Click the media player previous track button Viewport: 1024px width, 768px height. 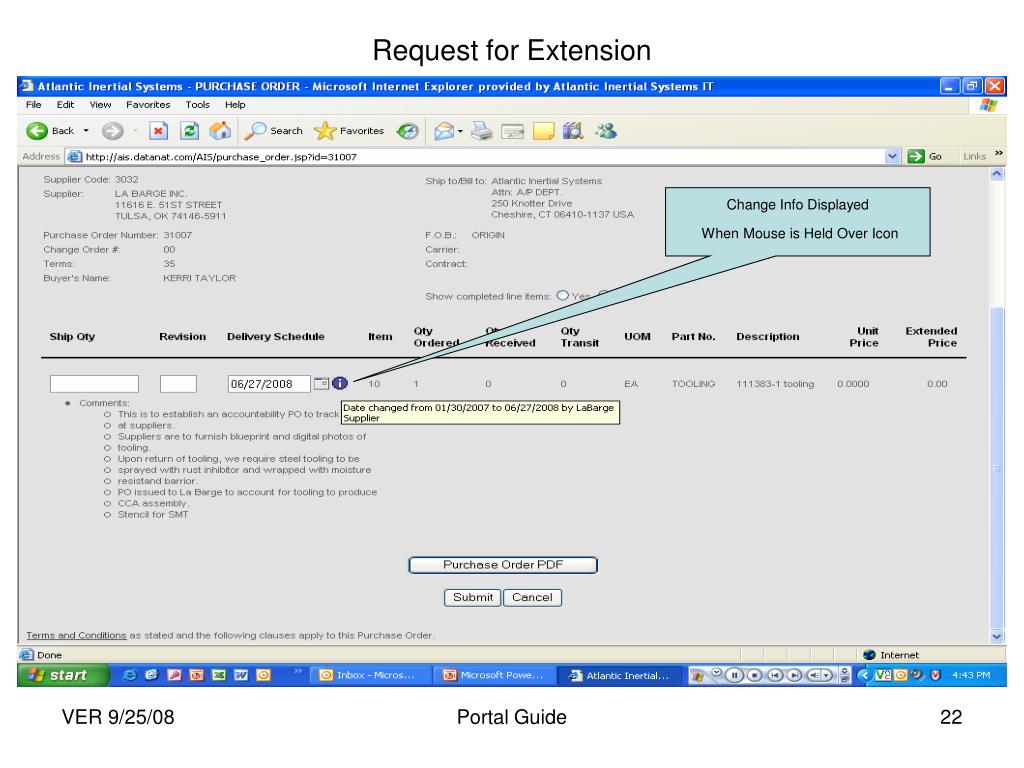pos(775,675)
